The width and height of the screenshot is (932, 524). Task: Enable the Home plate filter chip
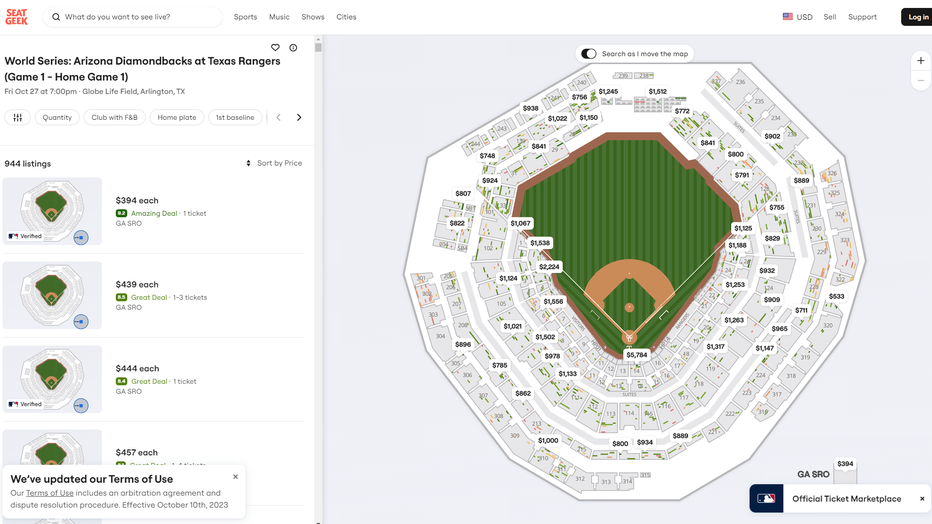177,117
